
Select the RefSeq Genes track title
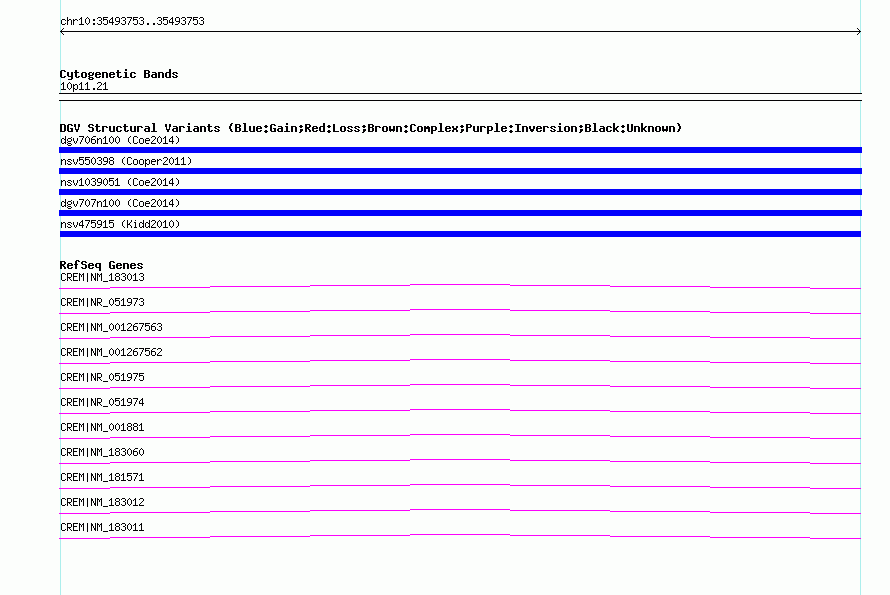(x=101, y=265)
